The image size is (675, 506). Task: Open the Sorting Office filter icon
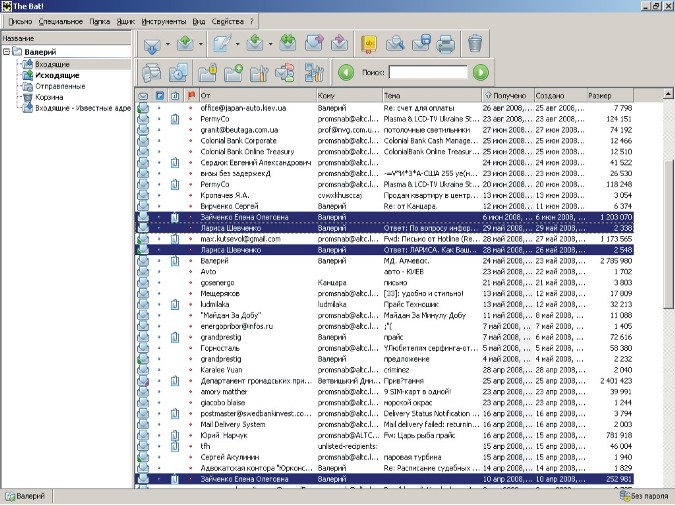tap(285, 72)
